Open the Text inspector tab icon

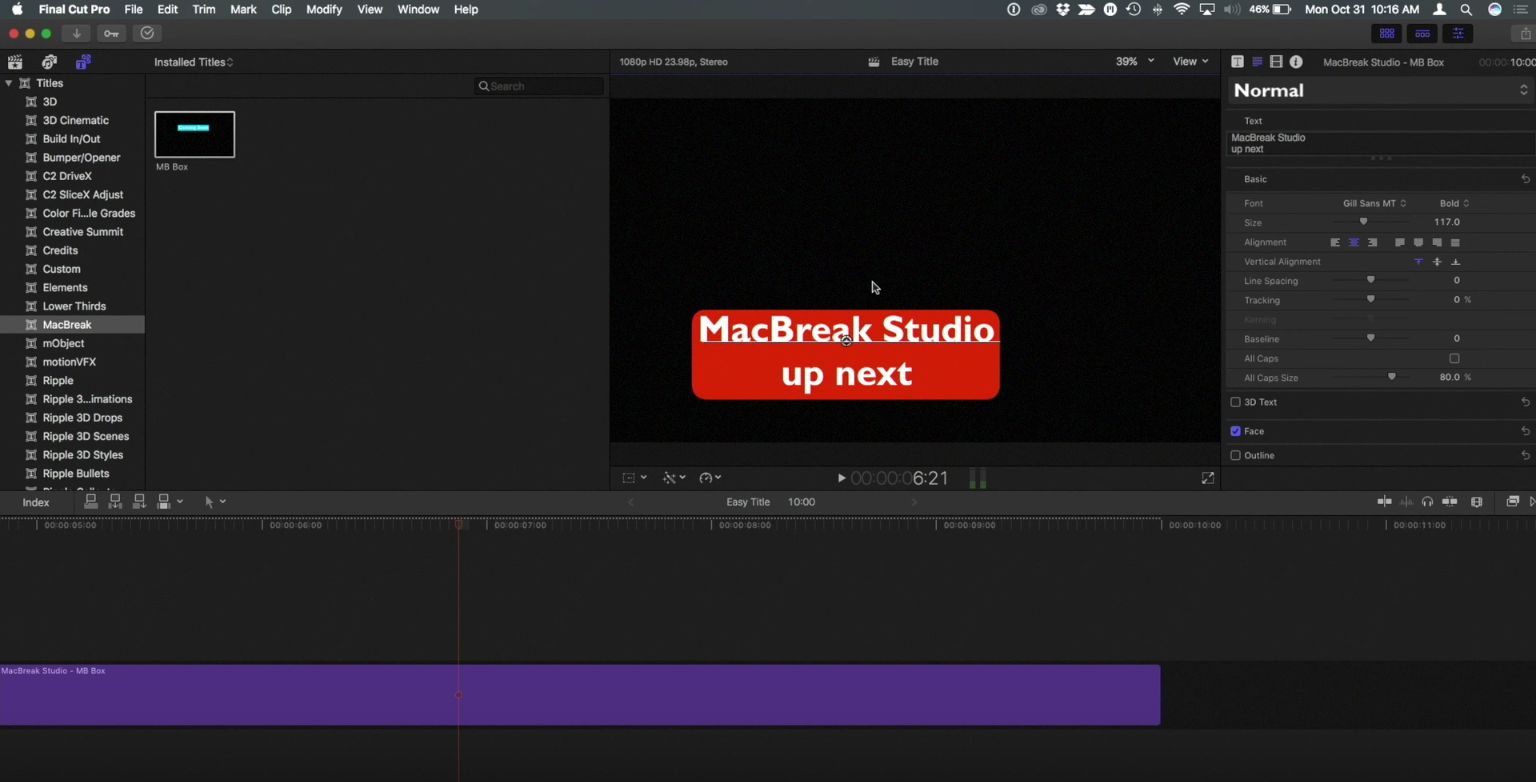pyautogui.click(x=1257, y=62)
